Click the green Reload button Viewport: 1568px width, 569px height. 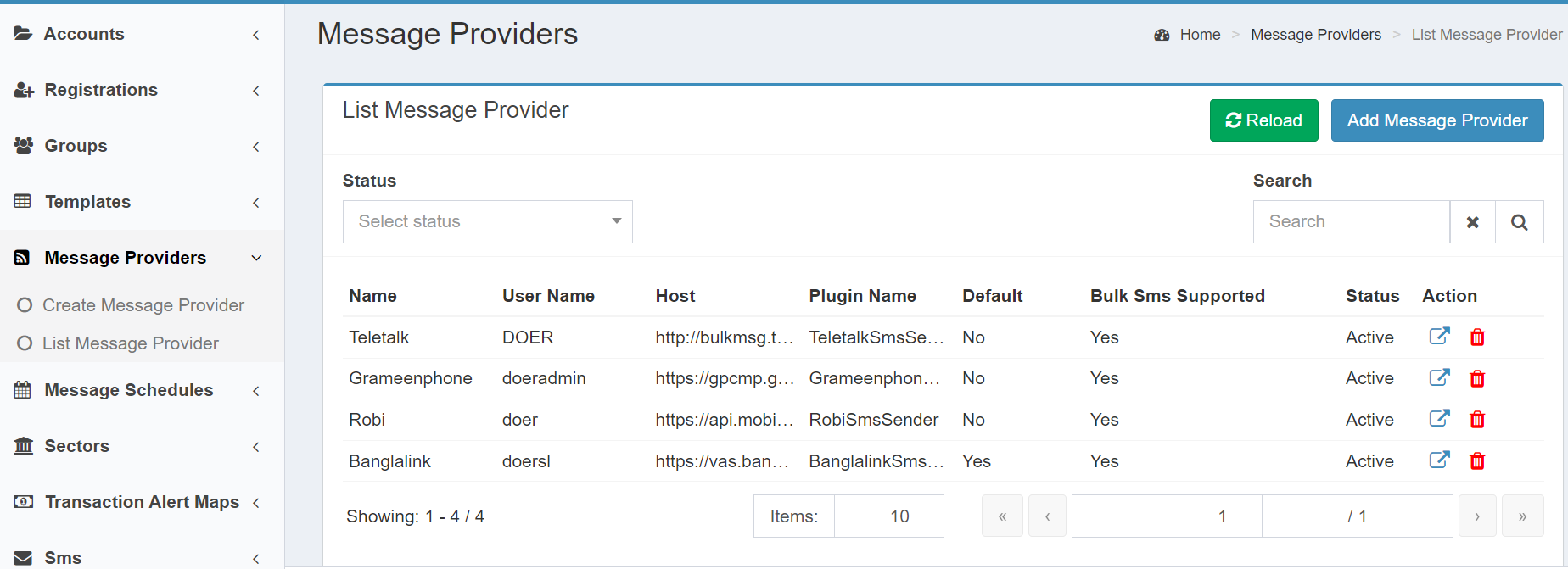tap(1264, 120)
